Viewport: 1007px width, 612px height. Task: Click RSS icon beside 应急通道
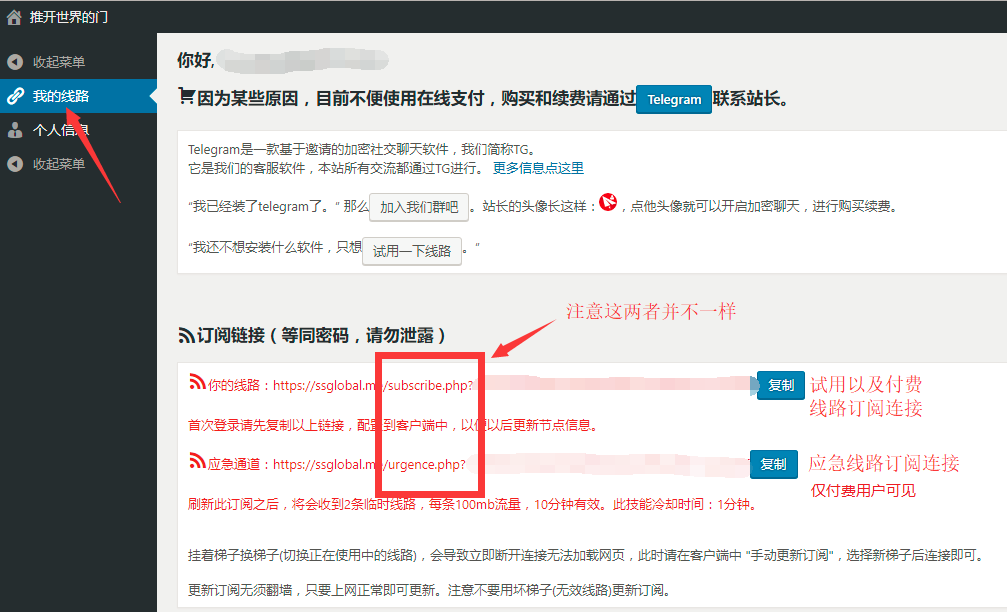point(197,461)
